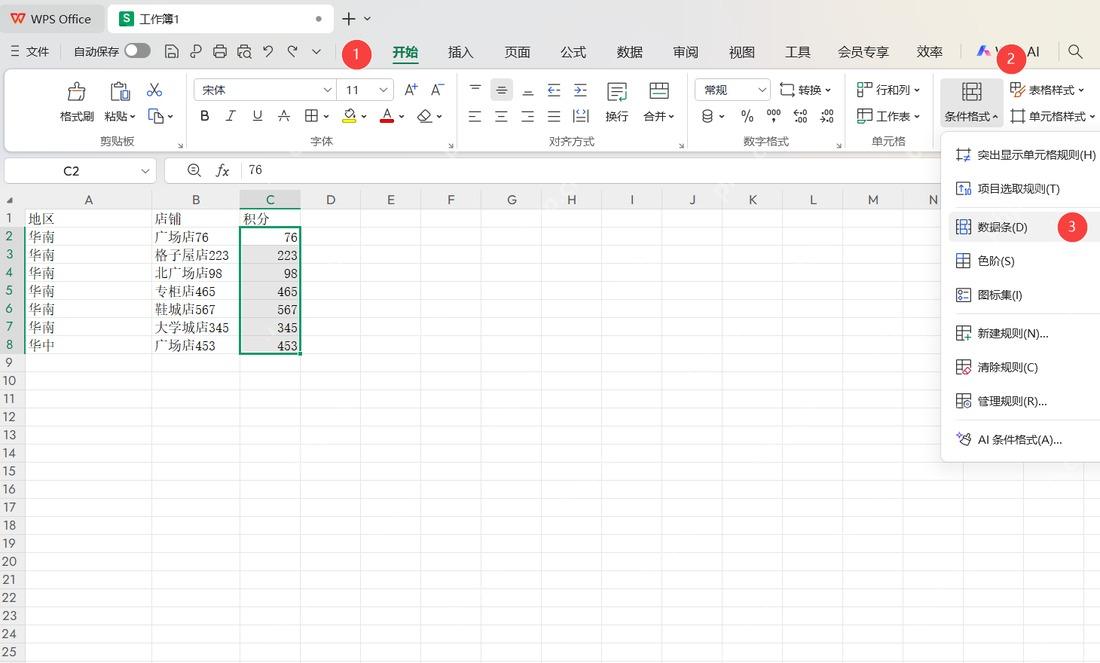The image size is (1100, 663).
Task: Switch to the View (视图) tab
Action: point(742,52)
